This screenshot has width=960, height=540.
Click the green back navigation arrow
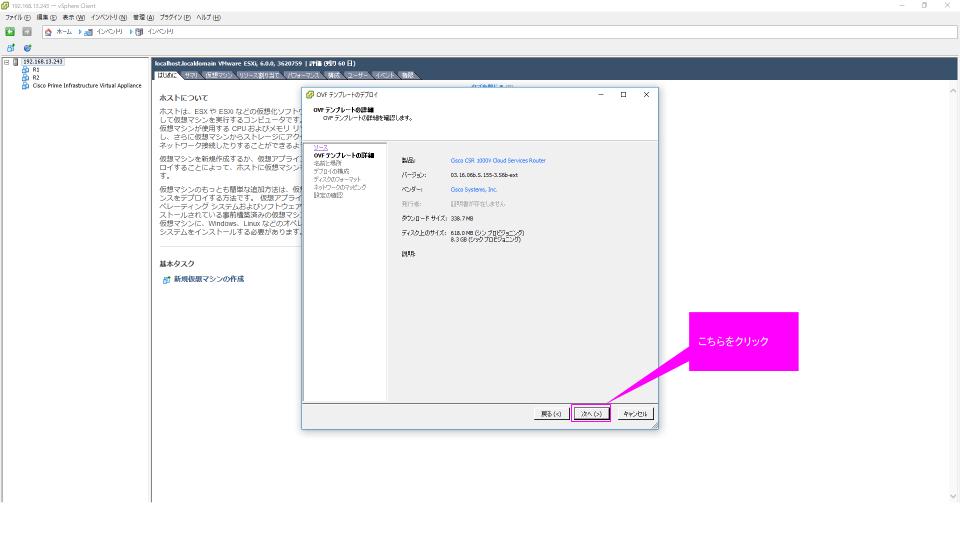pos(10,31)
